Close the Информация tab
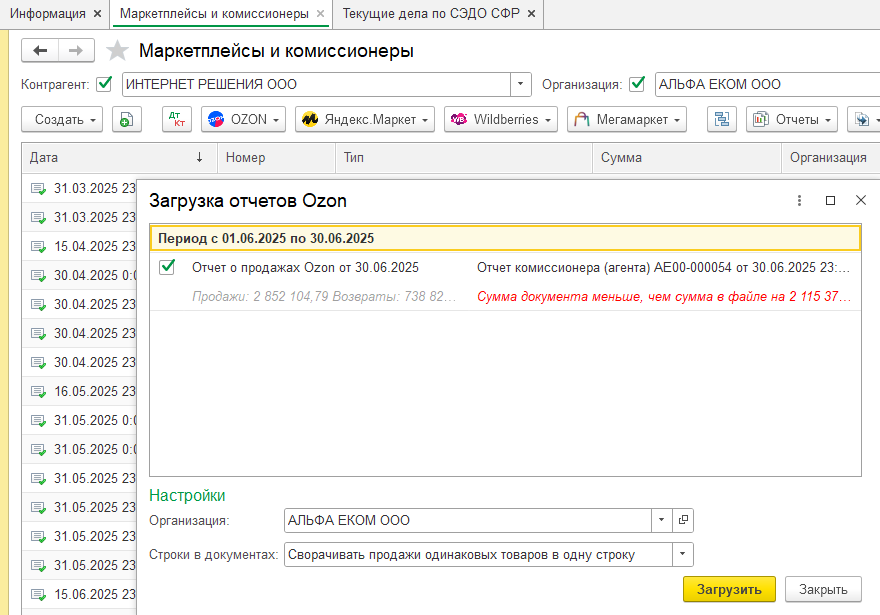Image resolution: width=880 pixels, height=615 pixels. click(x=98, y=13)
